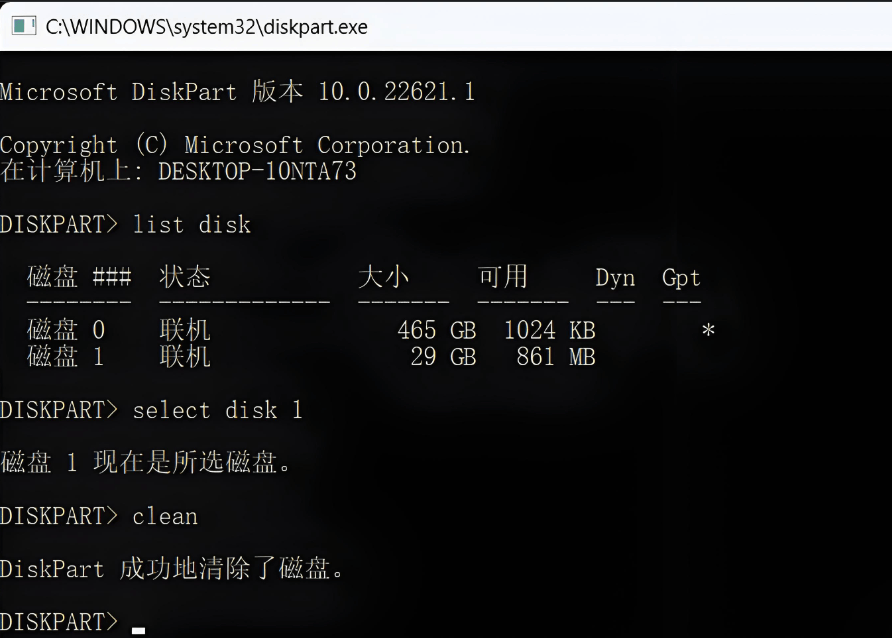Click the 'select disk 1' command line
This screenshot has height=638, width=892.
pyautogui.click(x=151, y=410)
